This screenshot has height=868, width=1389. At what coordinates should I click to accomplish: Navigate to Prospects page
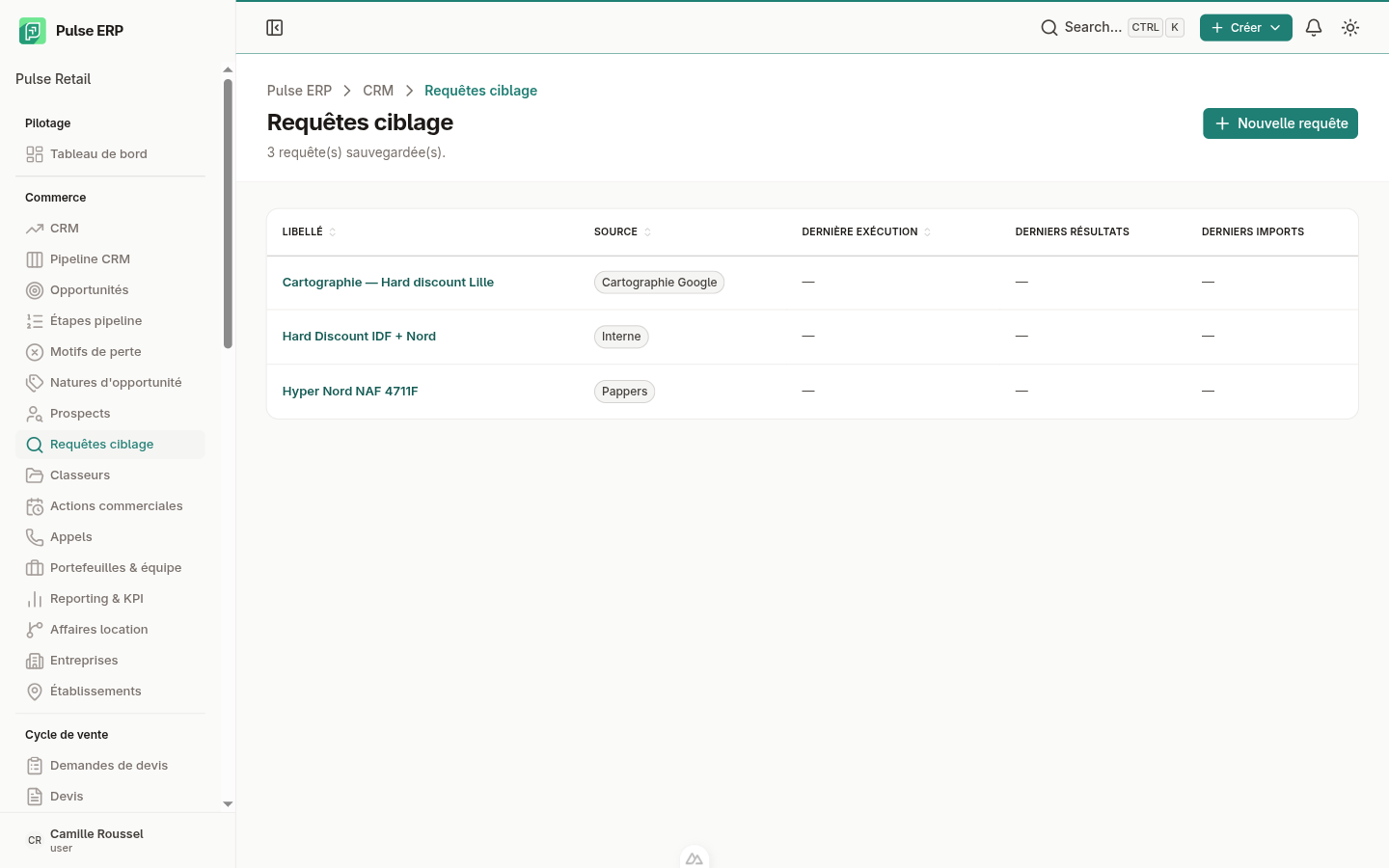(110, 414)
